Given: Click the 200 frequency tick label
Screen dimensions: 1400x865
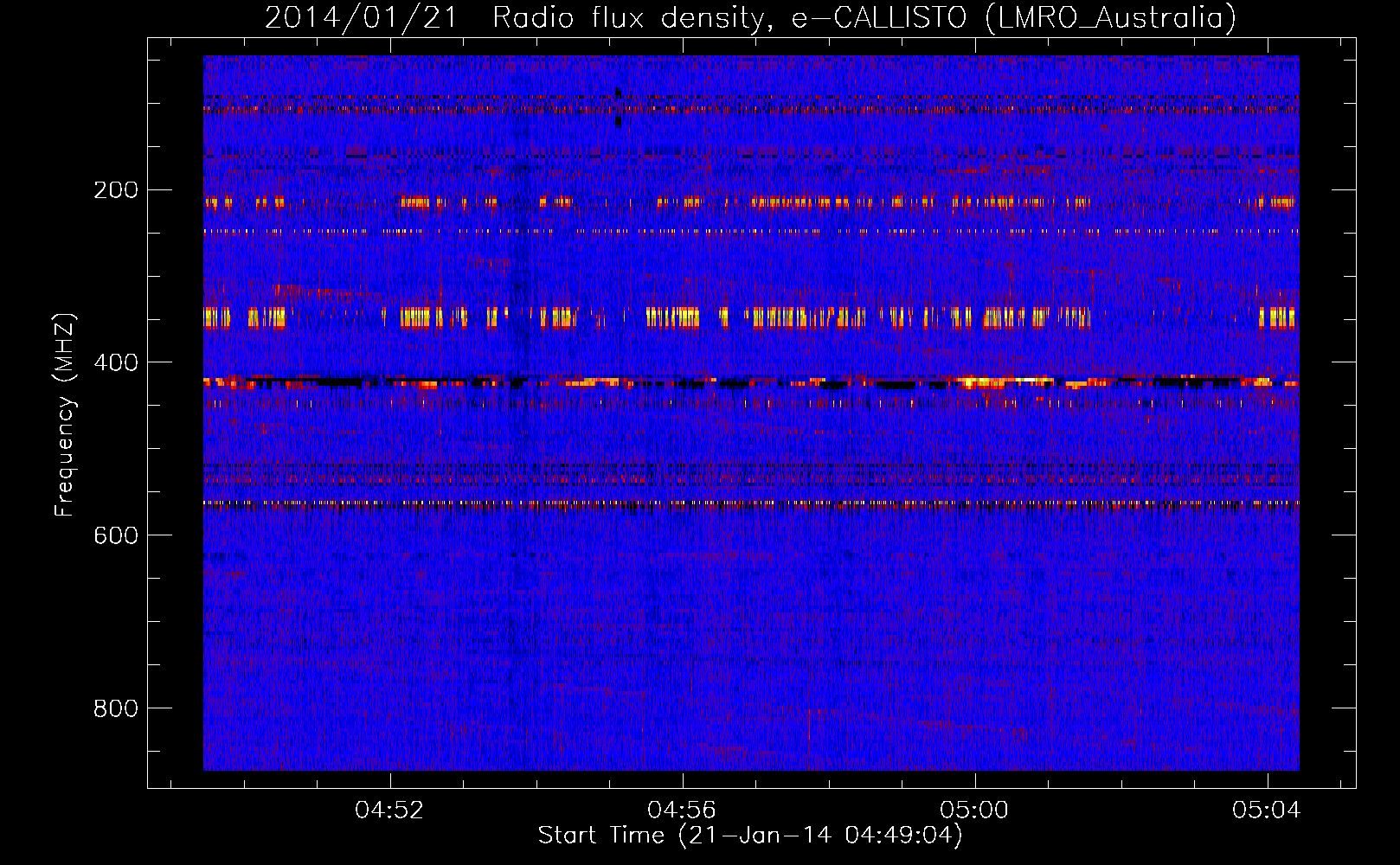Looking at the screenshot, I should [116, 190].
